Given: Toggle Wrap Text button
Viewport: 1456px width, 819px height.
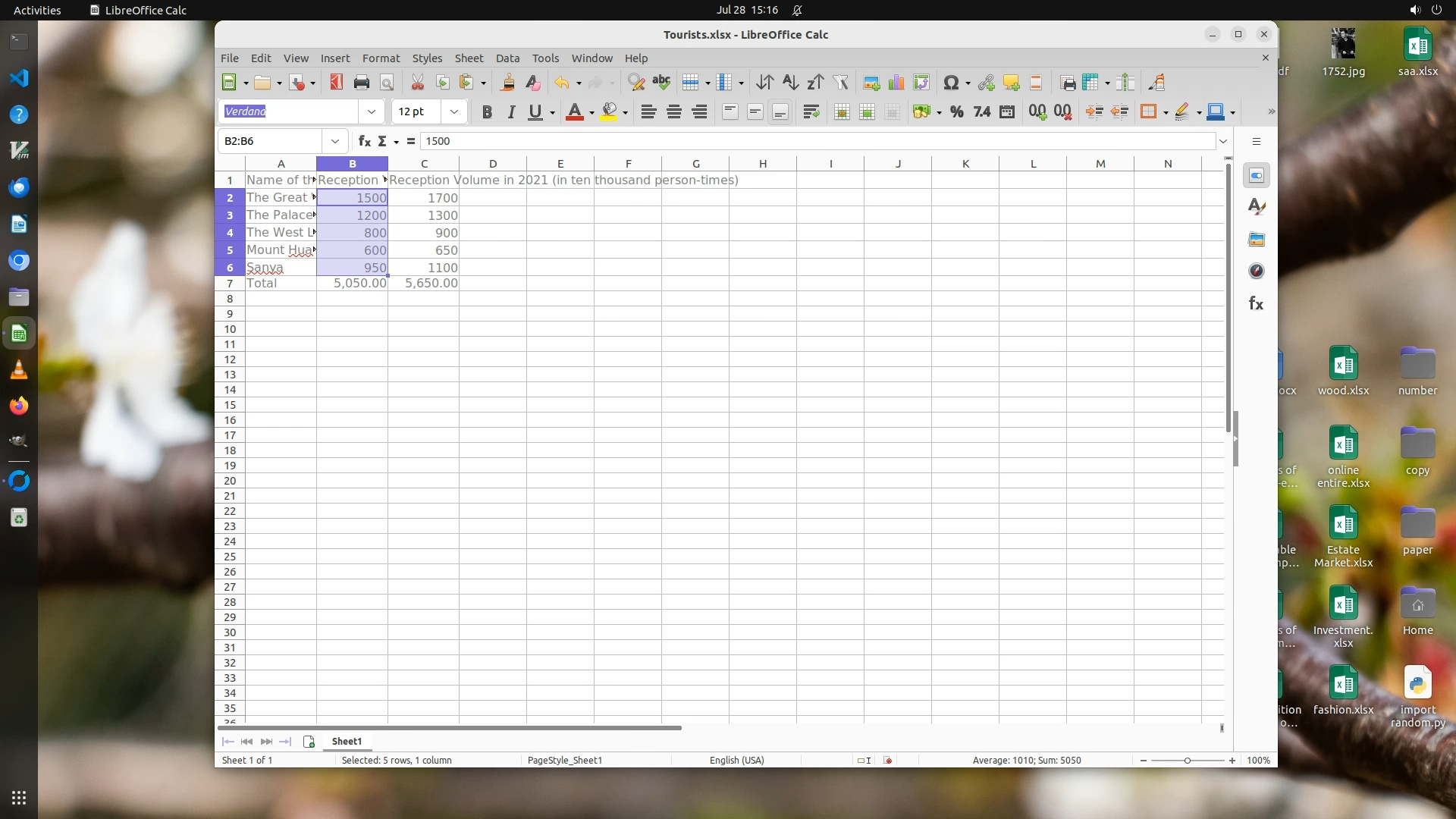Looking at the screenshot, I should [811, 112].
